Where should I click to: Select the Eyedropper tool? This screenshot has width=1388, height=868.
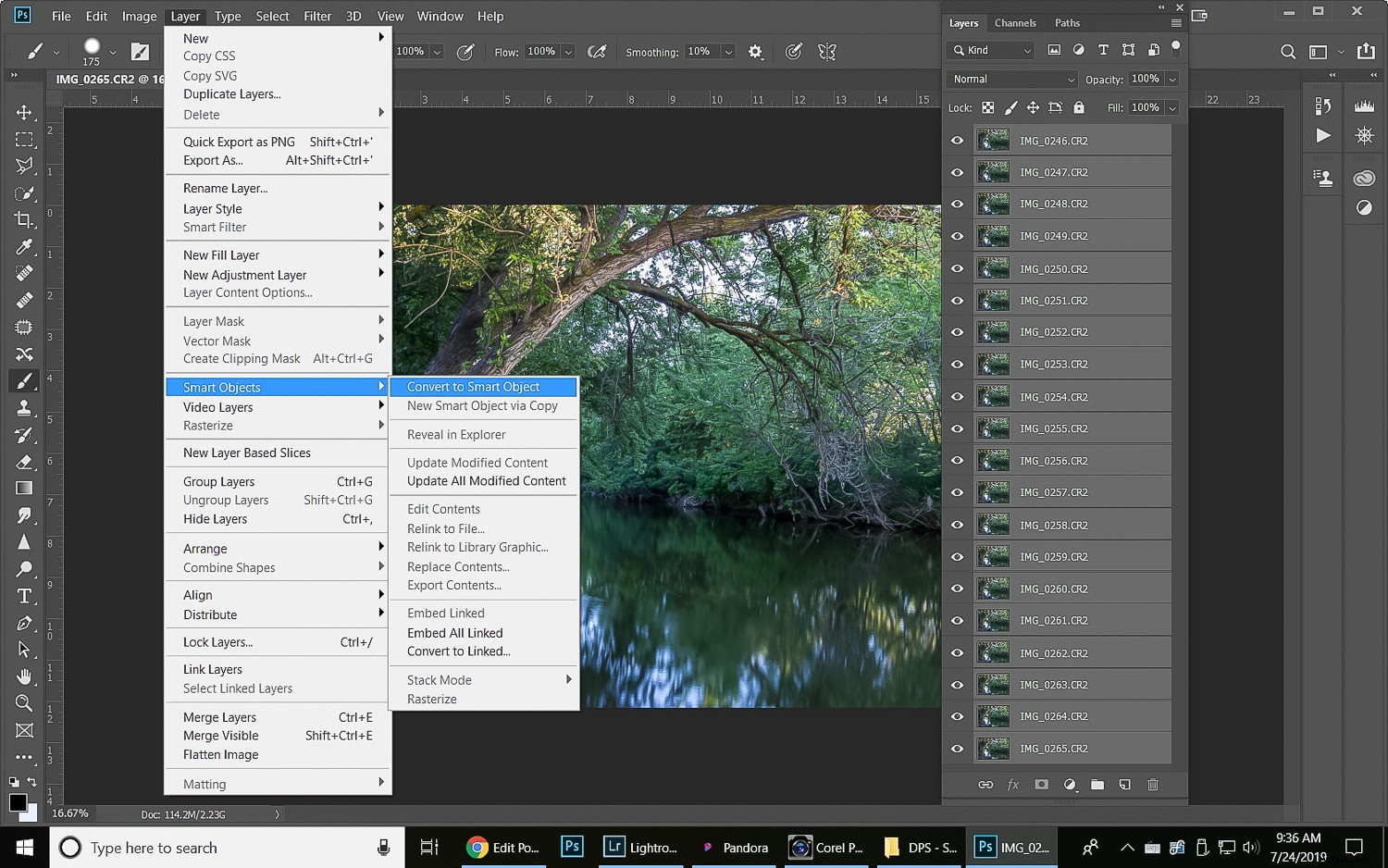pyautogui.click(x=24, y=246)
